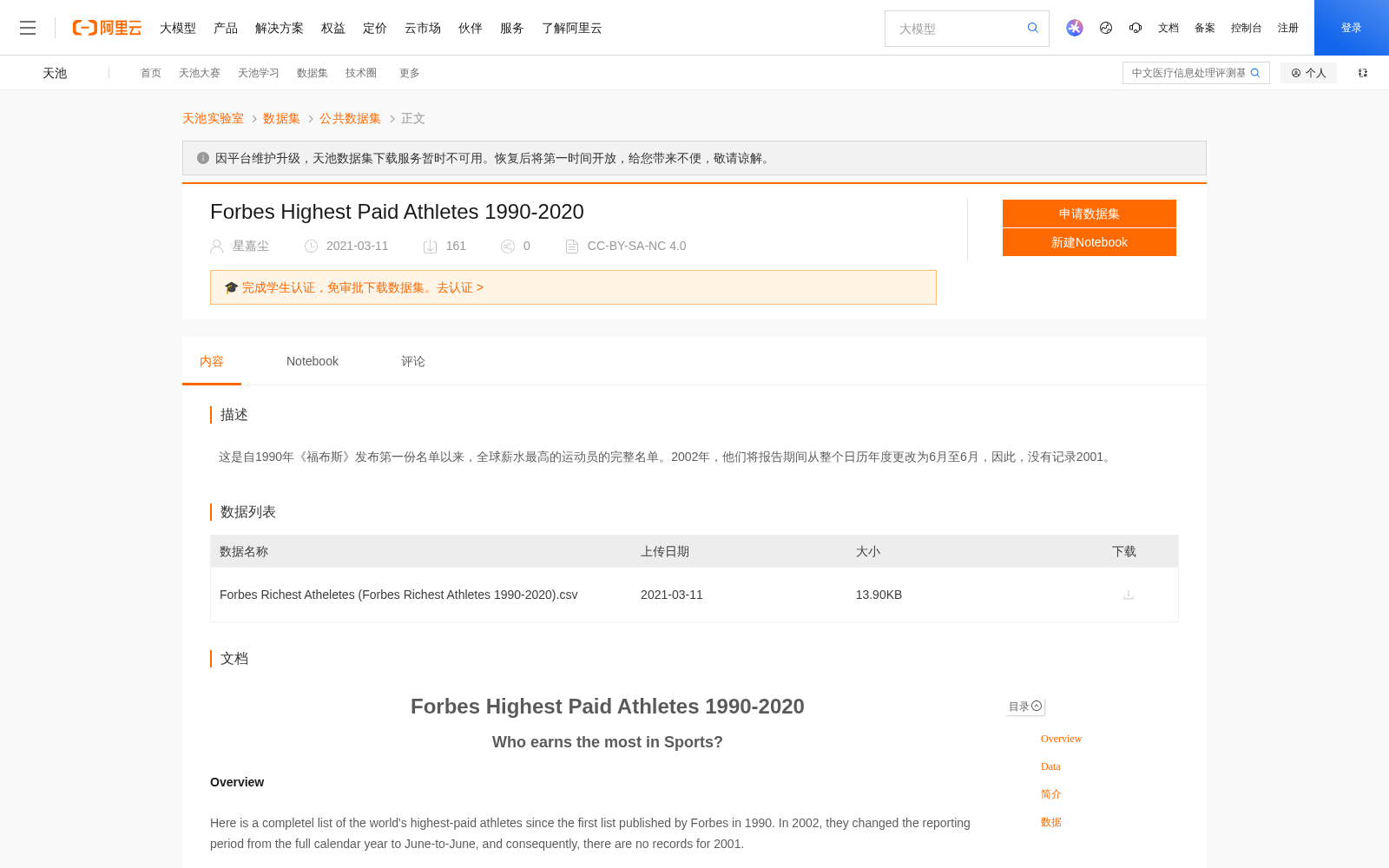Switch to the 评论 tab

pos(413,361)
